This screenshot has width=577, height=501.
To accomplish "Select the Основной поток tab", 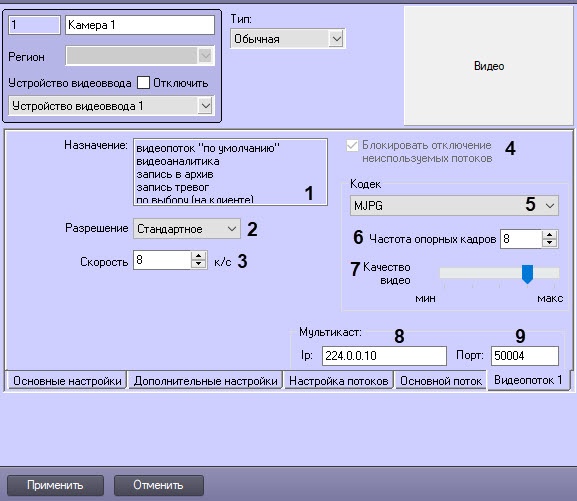I will 440,381.
